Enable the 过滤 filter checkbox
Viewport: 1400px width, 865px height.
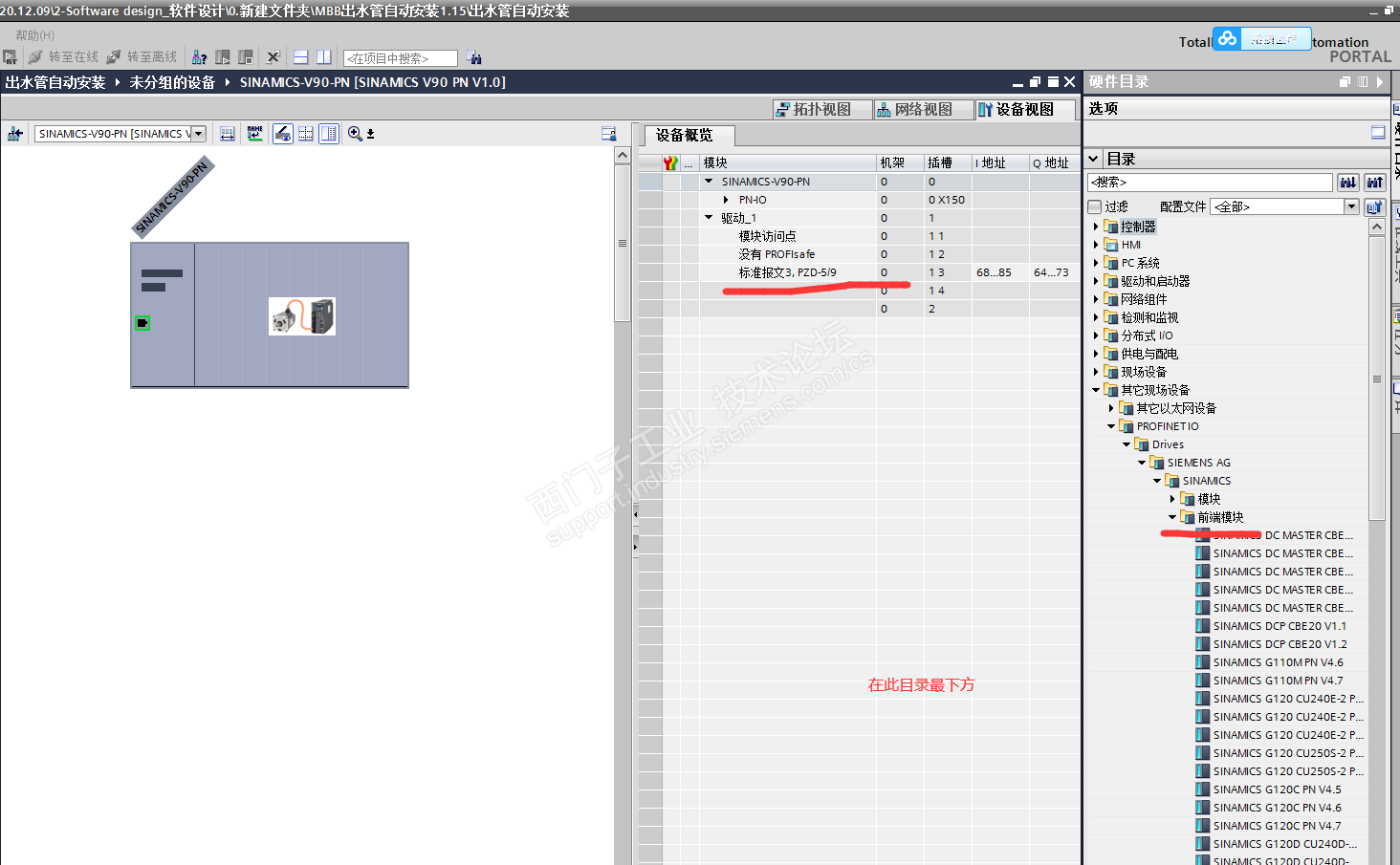[x=1095, y=206]
